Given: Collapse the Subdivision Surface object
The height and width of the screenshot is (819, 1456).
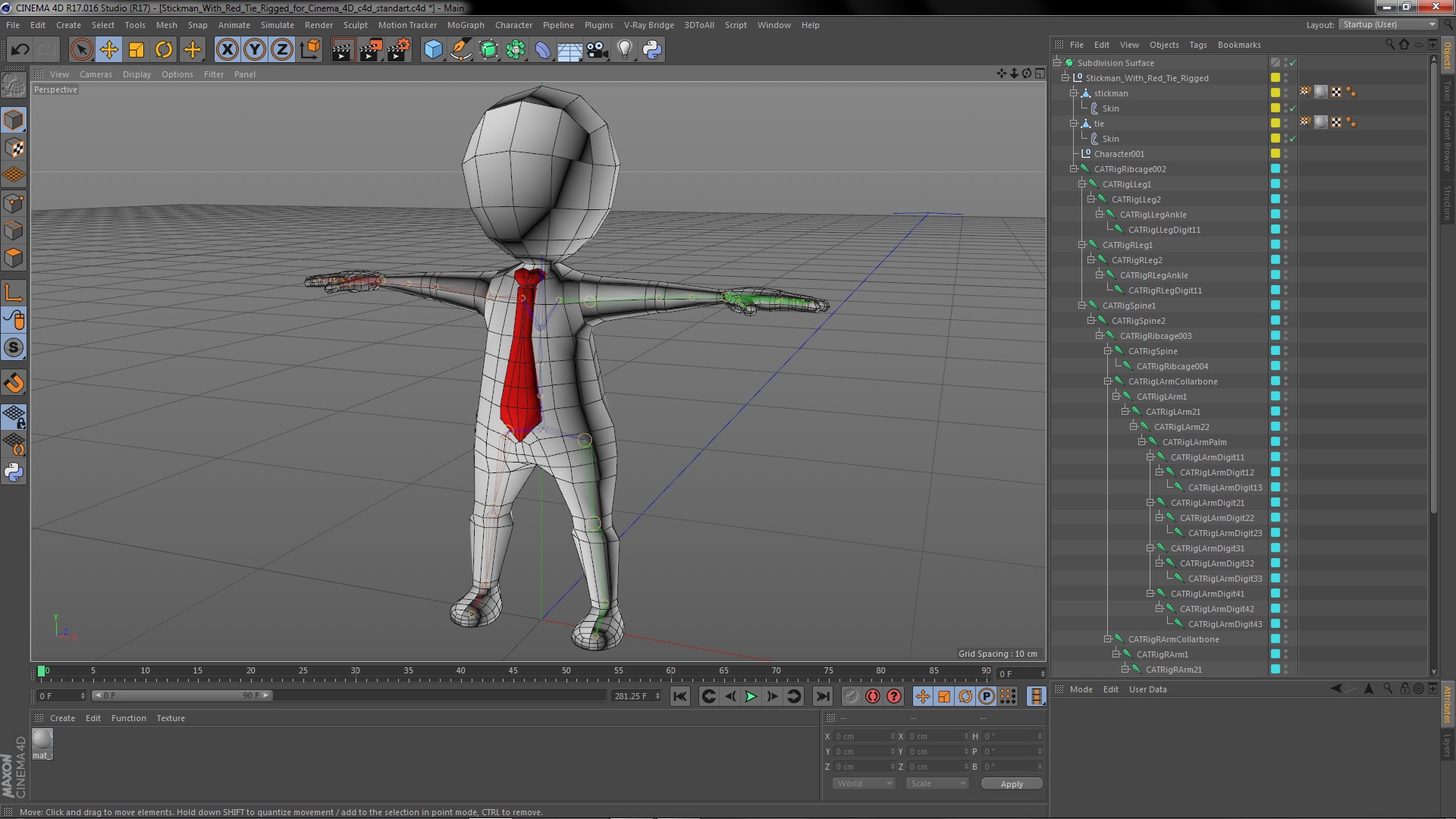Looking at the screenshot, I should tap(1056, 63).
